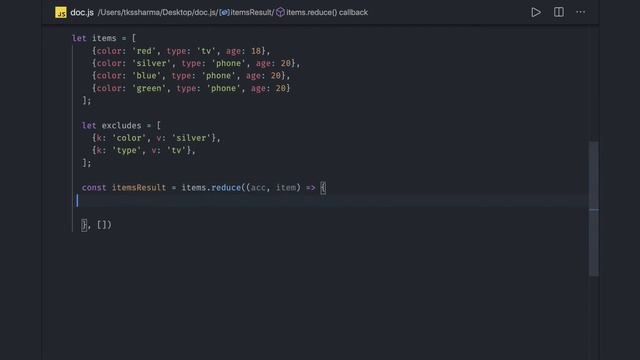
Task: Click the 'excludes' variable name
Action: pos(122,125)
